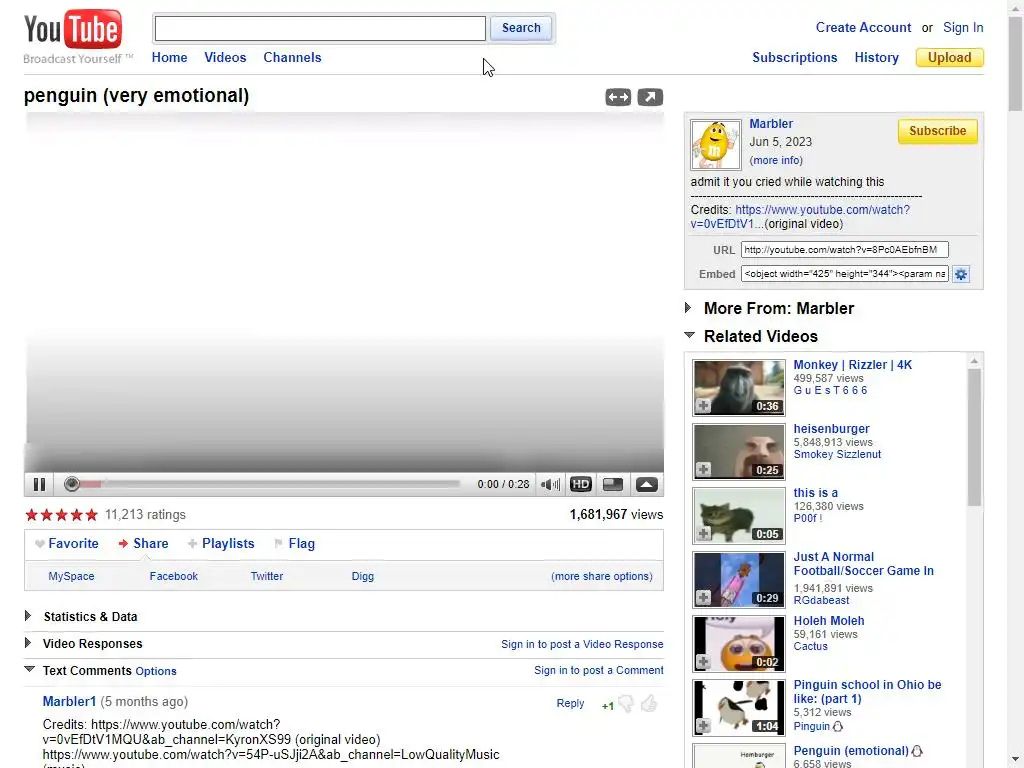1024x768 pixels.
Task: Click the yellow Upload button
Action: click(x=950, y=57)
